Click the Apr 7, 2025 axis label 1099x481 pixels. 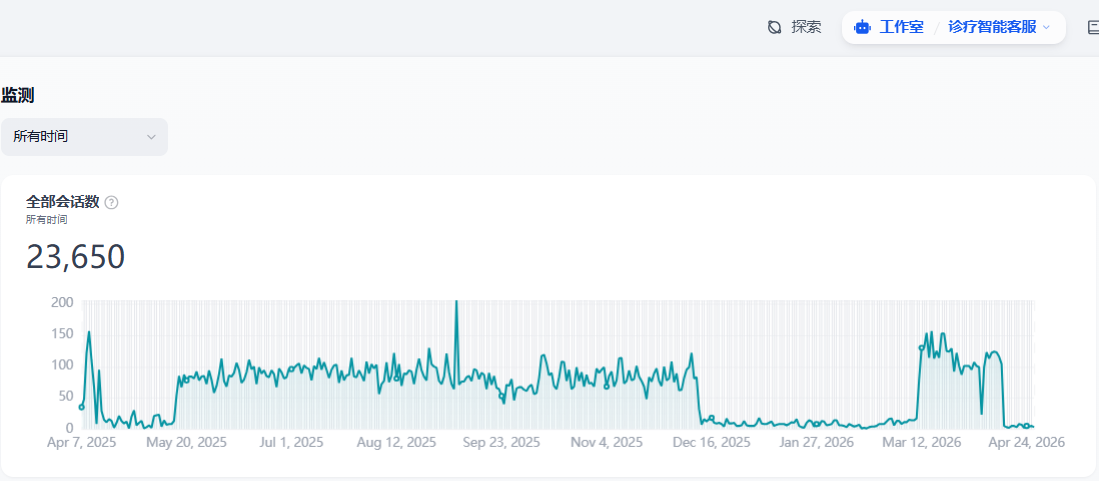click(81, 442)
